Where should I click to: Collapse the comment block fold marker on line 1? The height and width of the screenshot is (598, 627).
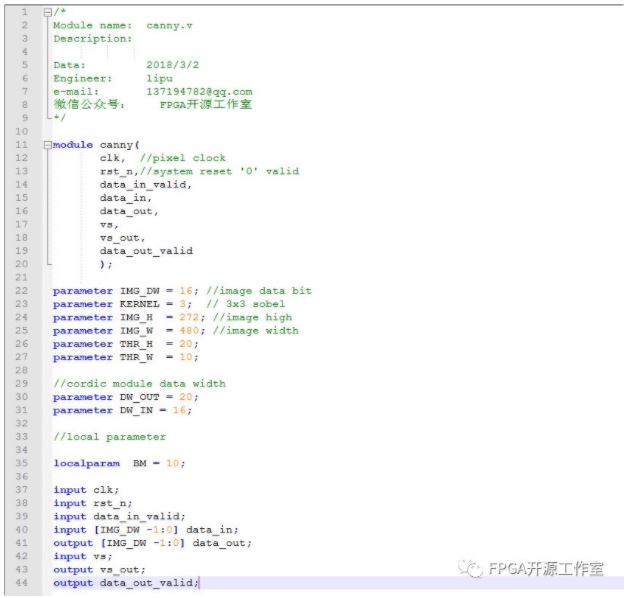click(47, 11)
